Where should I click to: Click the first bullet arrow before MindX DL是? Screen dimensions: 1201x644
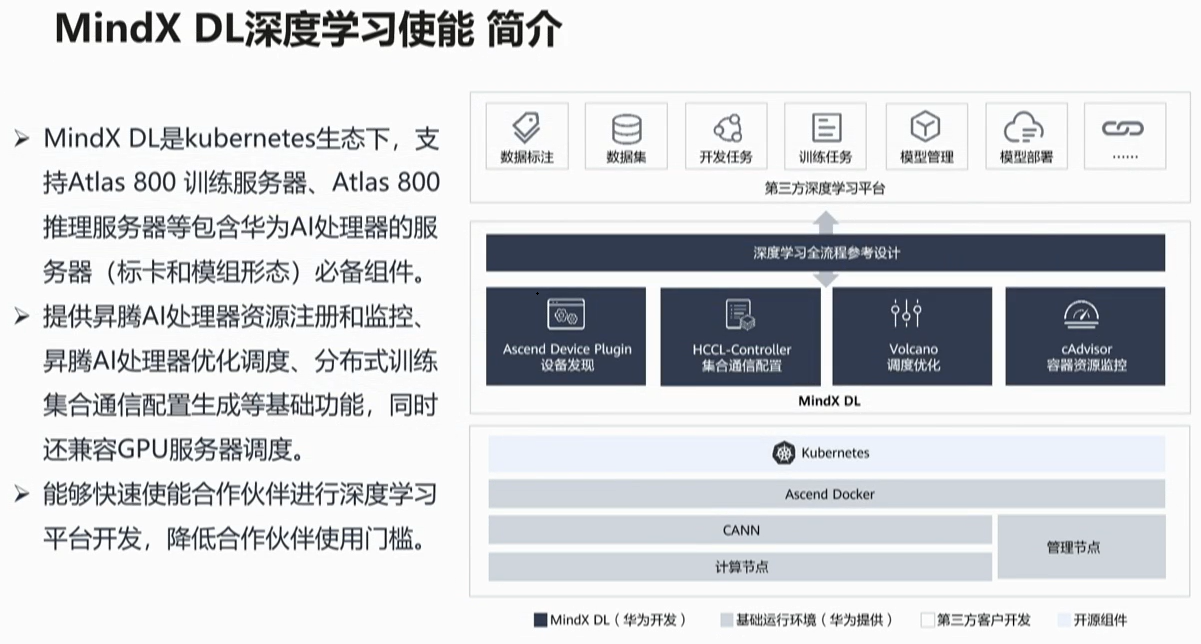pos(22,139)
